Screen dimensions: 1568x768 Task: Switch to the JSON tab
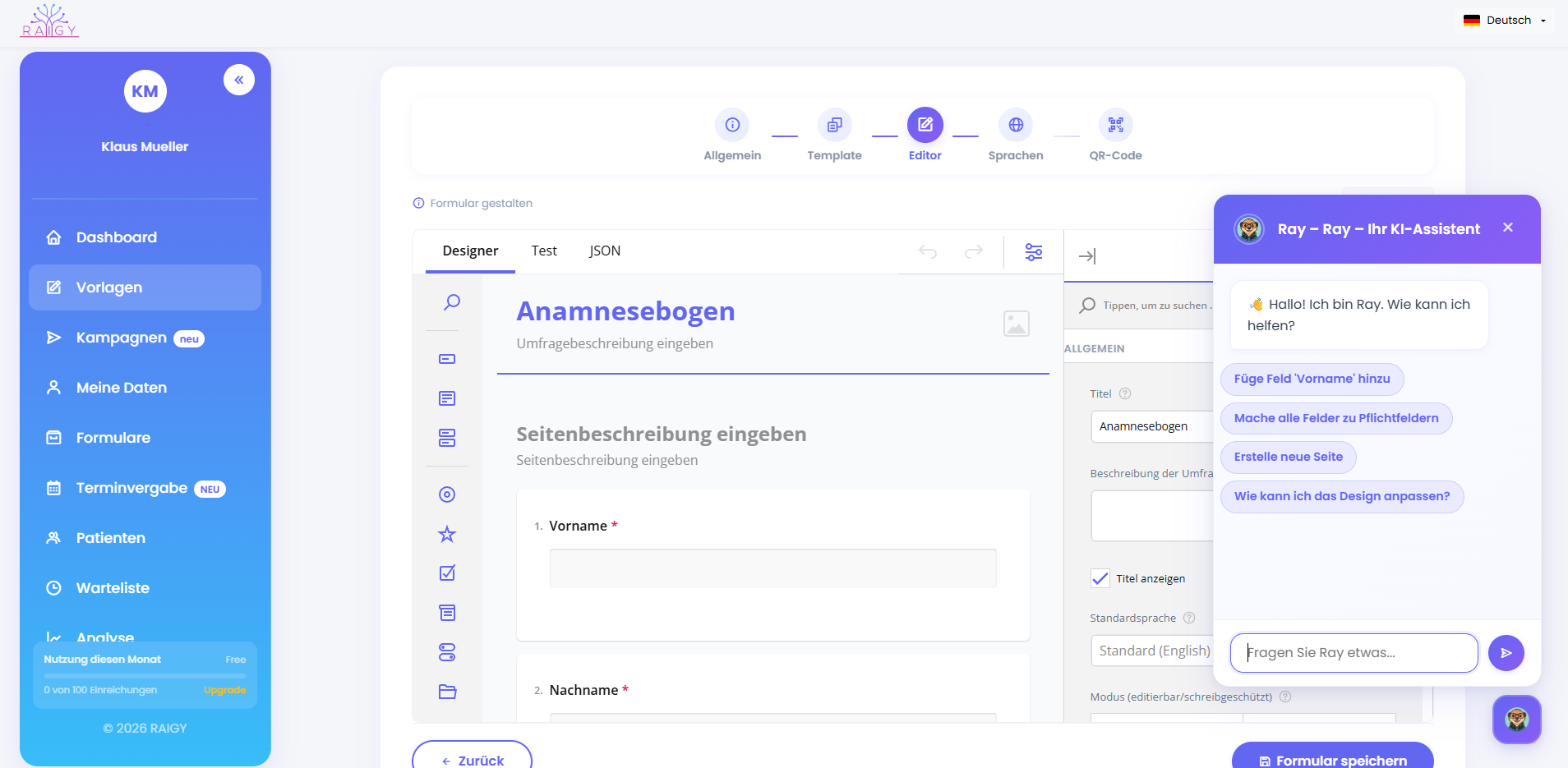click(604, 251)
